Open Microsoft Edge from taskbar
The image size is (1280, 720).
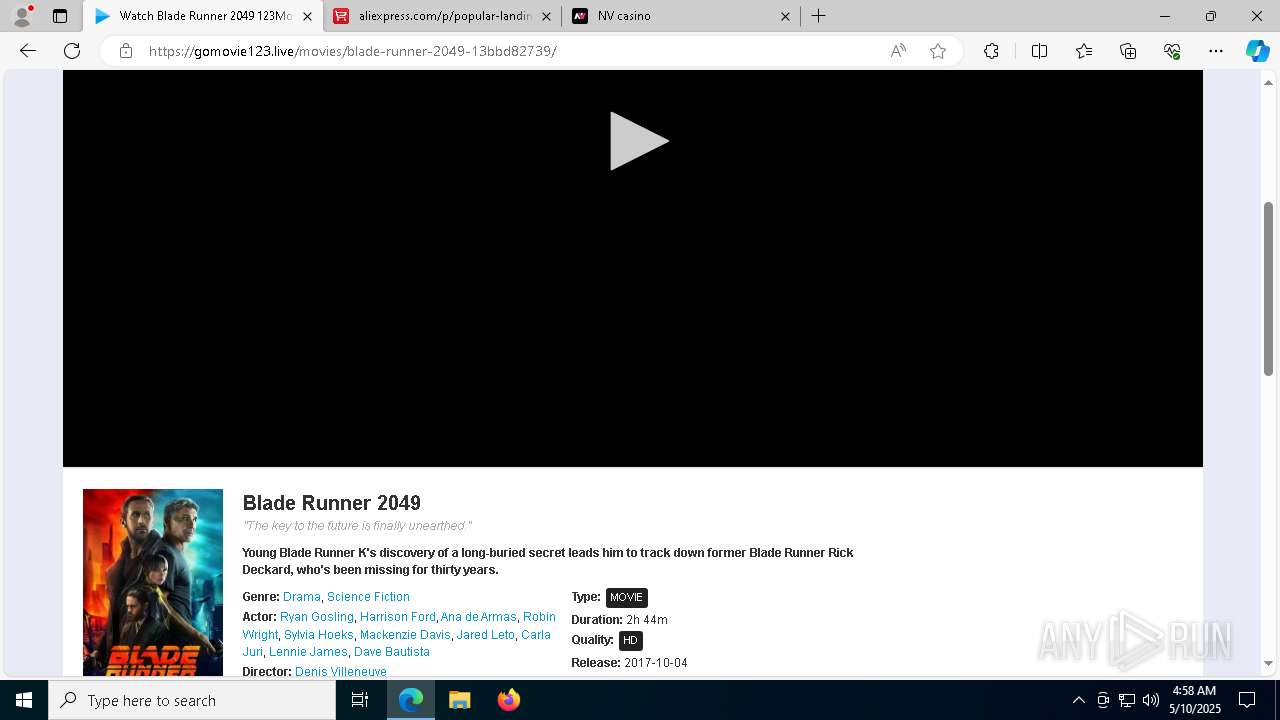tap(411, 700)
